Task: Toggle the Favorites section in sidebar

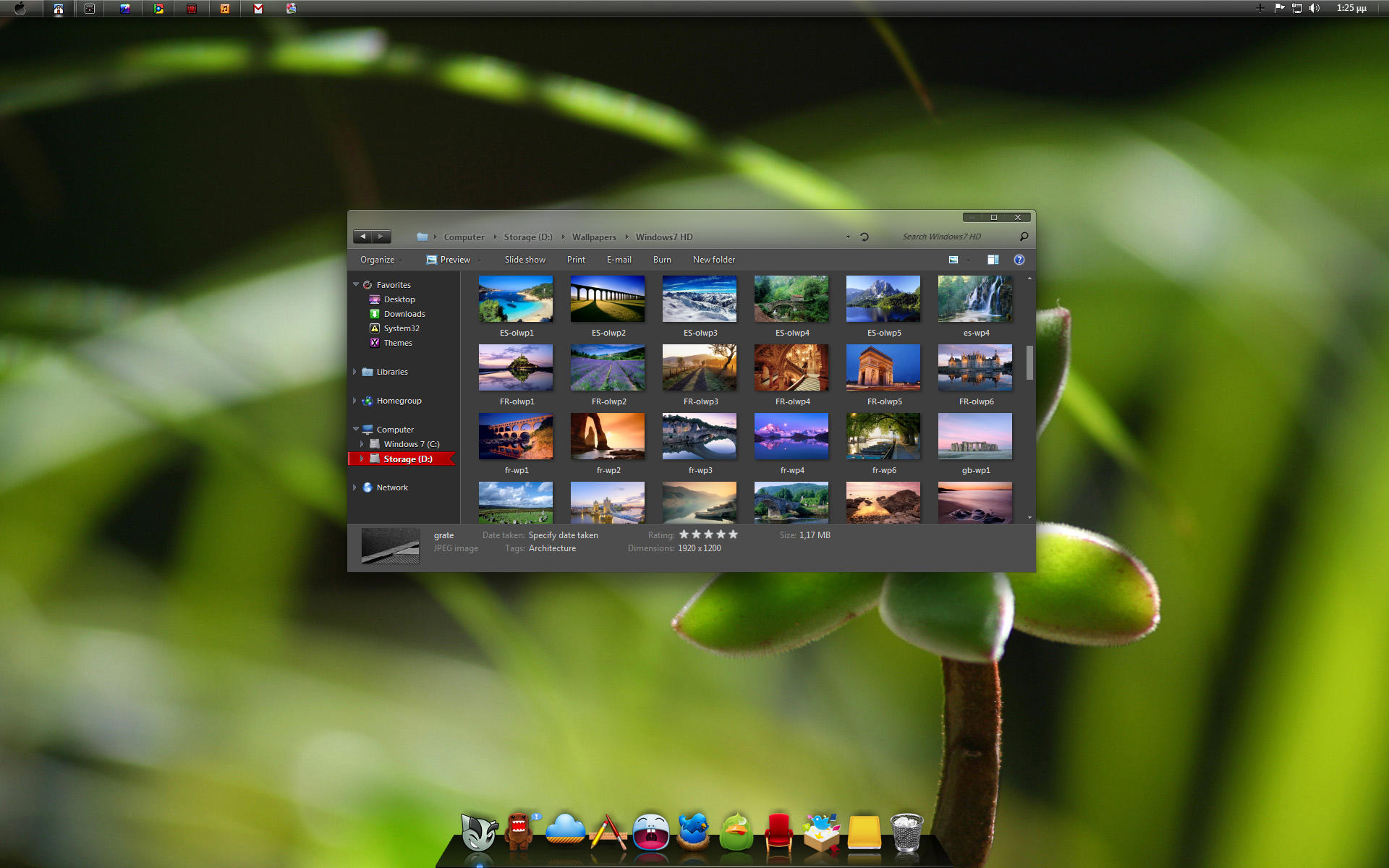Action: pyautogui.click(x=357, y=283)
